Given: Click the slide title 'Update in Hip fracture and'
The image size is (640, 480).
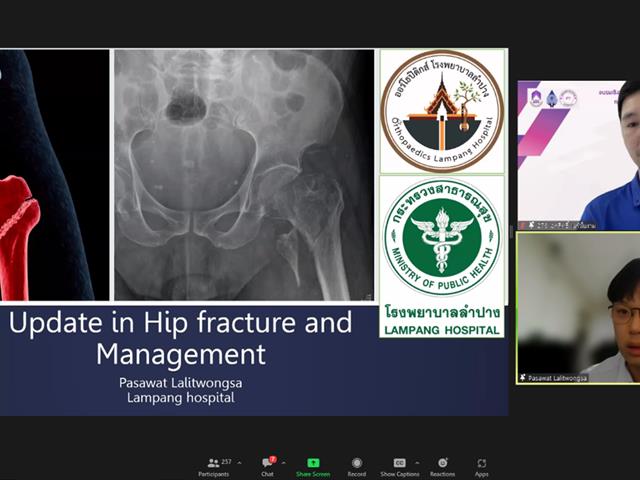Looking at the screenshot, I should click(x=180, y=323).
